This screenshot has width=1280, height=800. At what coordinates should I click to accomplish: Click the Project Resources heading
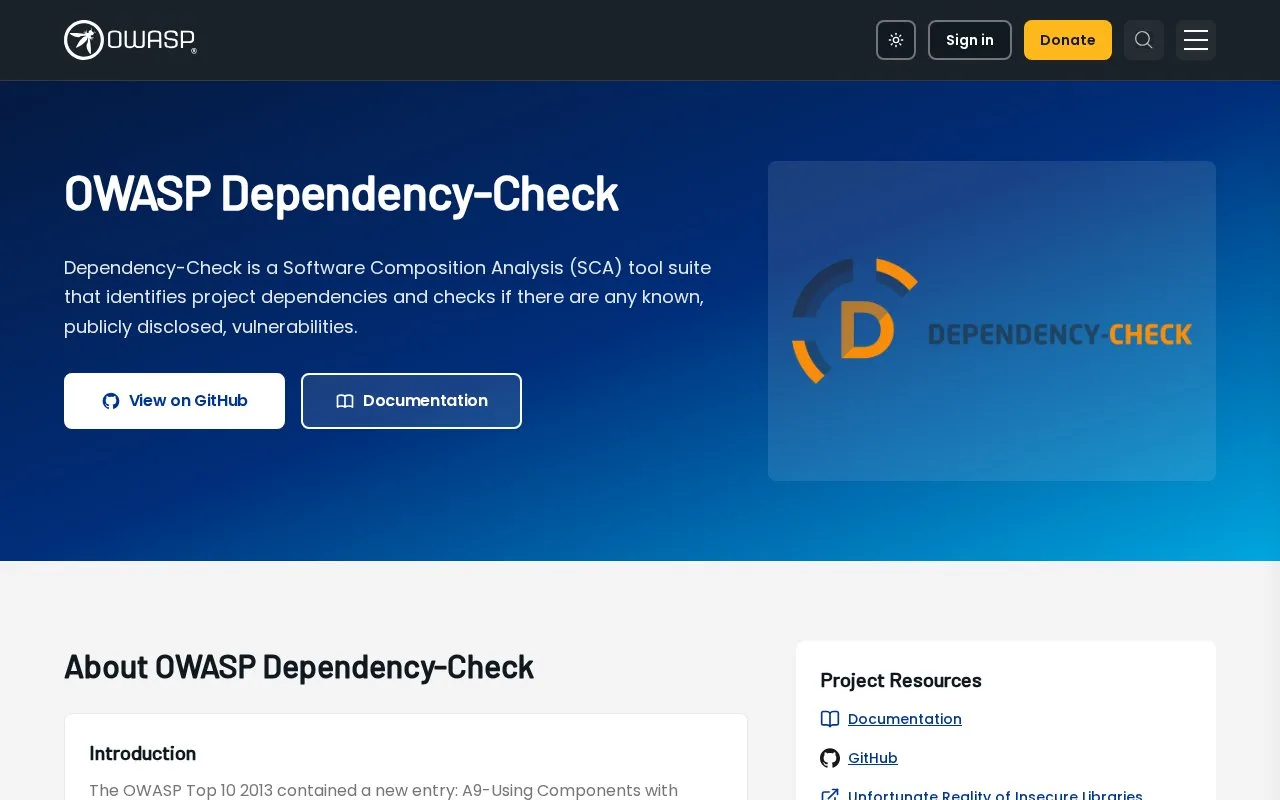901,680
